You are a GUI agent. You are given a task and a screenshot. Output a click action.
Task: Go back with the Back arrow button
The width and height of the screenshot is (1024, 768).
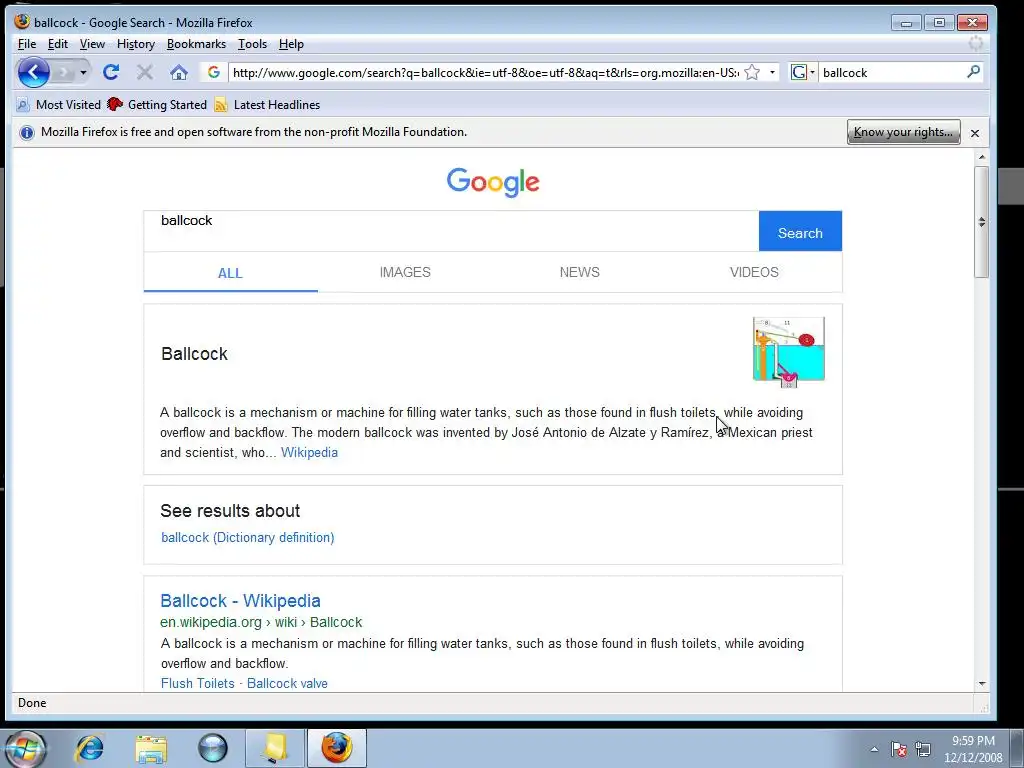[x=33, y=72]
